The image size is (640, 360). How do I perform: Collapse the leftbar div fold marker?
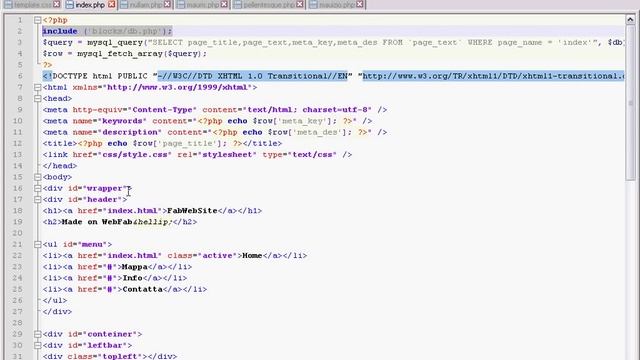click(38, 345)
